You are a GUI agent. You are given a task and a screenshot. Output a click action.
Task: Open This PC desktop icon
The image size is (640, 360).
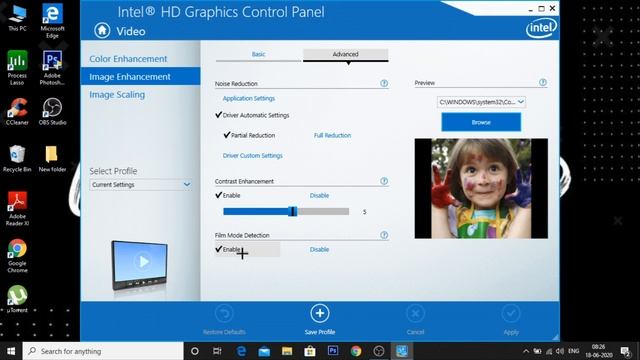[x=17, y=18]
